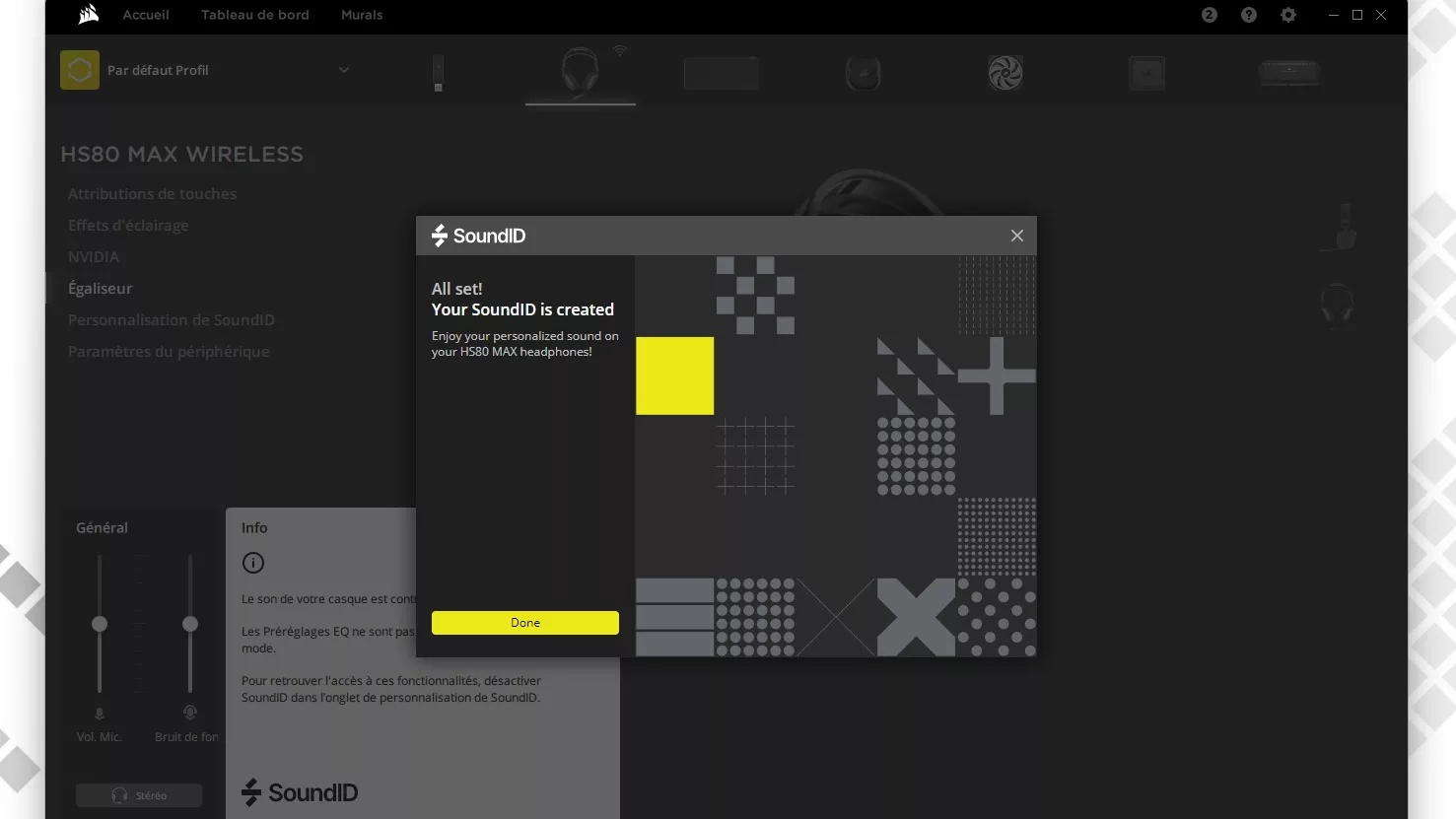Viewport: 1456px width, 819px height.
Task: Click the Info panel heading
Action: pyautogui.click(x=254, y=528)
